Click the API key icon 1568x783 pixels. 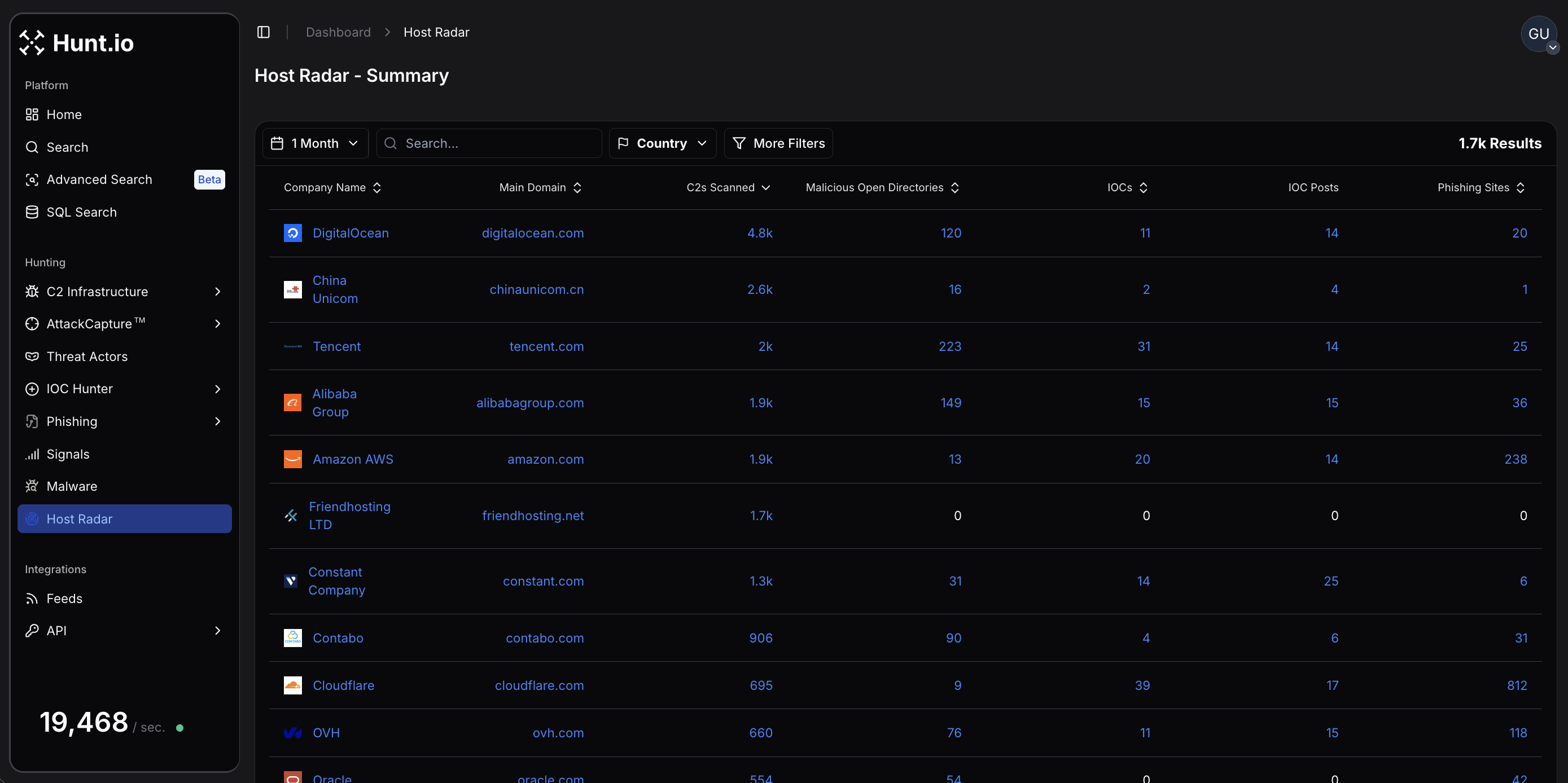(x=32, y=631)
